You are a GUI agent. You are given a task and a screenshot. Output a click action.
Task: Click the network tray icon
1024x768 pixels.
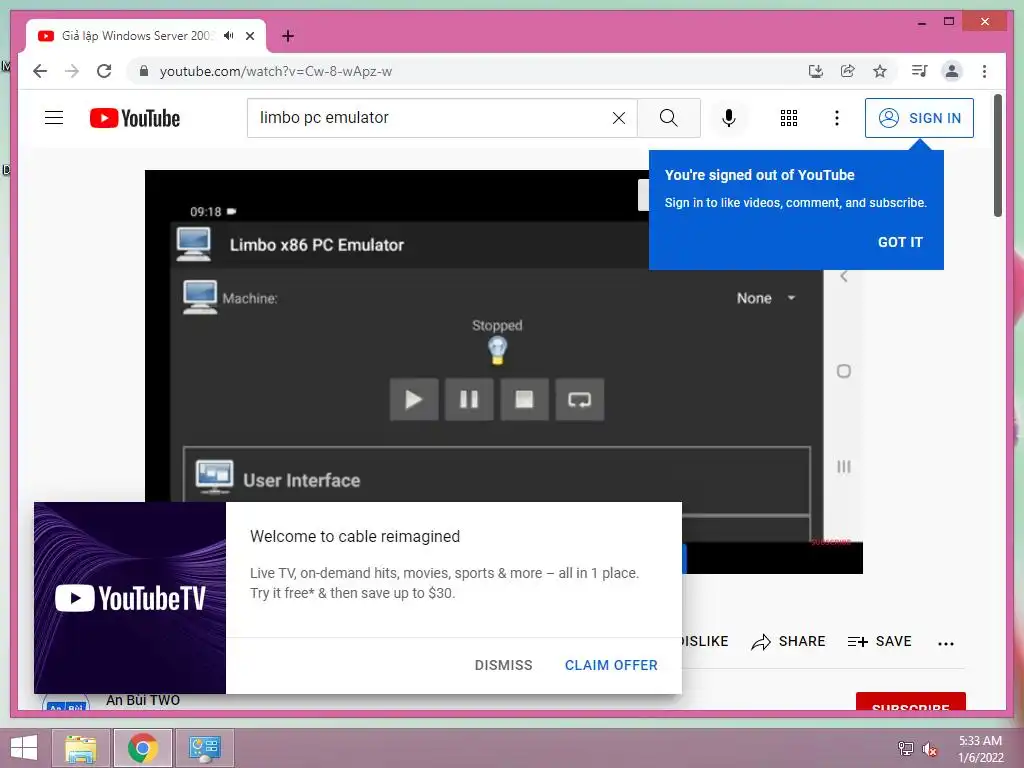point(906,748)
